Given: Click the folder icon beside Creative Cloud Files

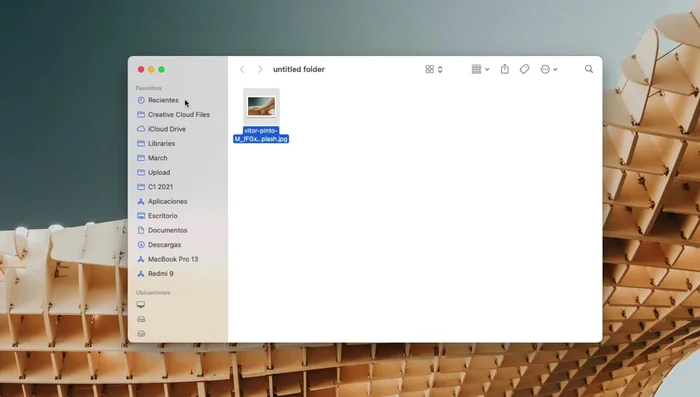Looking at the screenshot, I should pyautogui.click(x=141, y=114).
